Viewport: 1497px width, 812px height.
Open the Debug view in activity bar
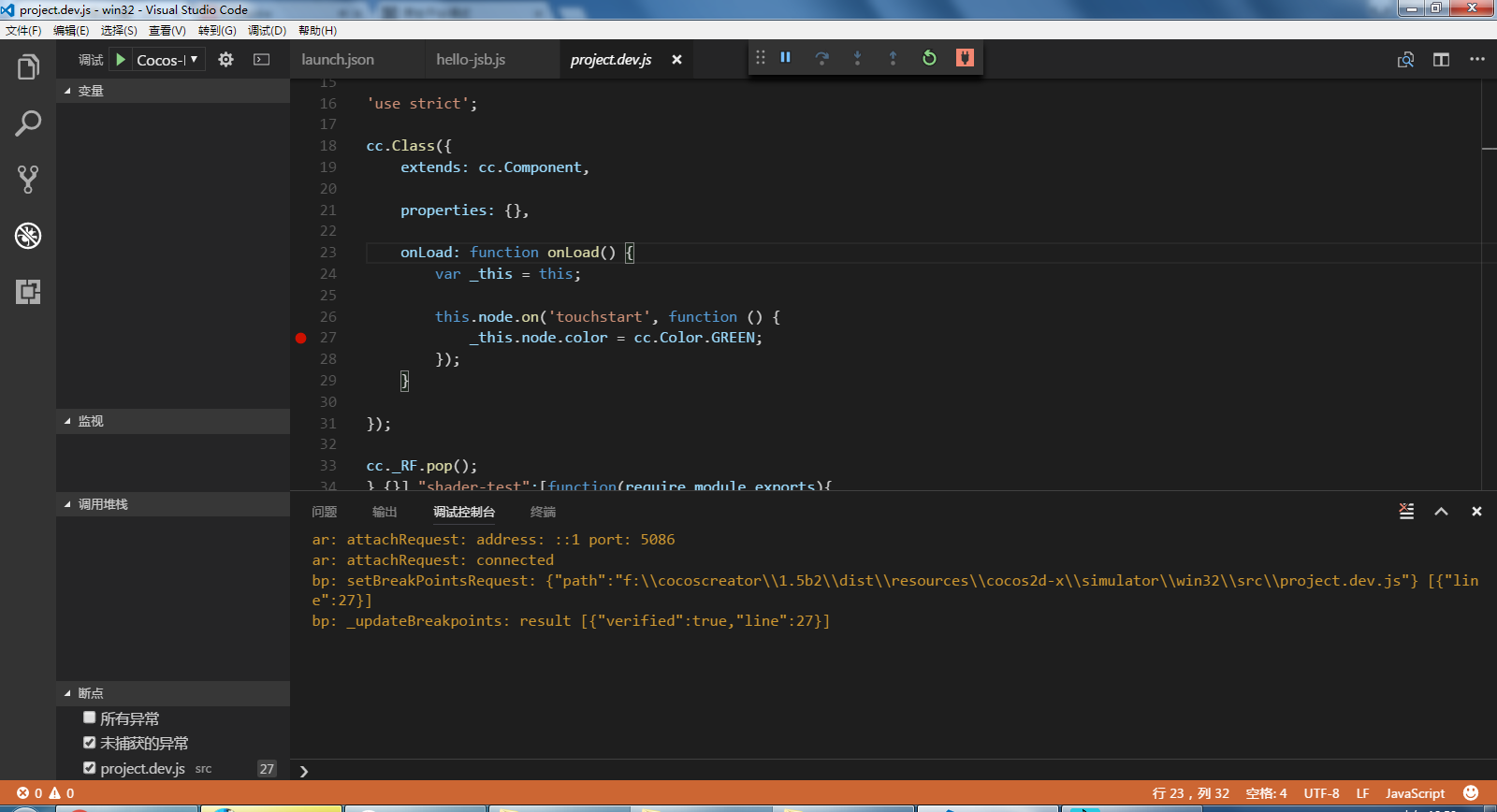(28, 236)
